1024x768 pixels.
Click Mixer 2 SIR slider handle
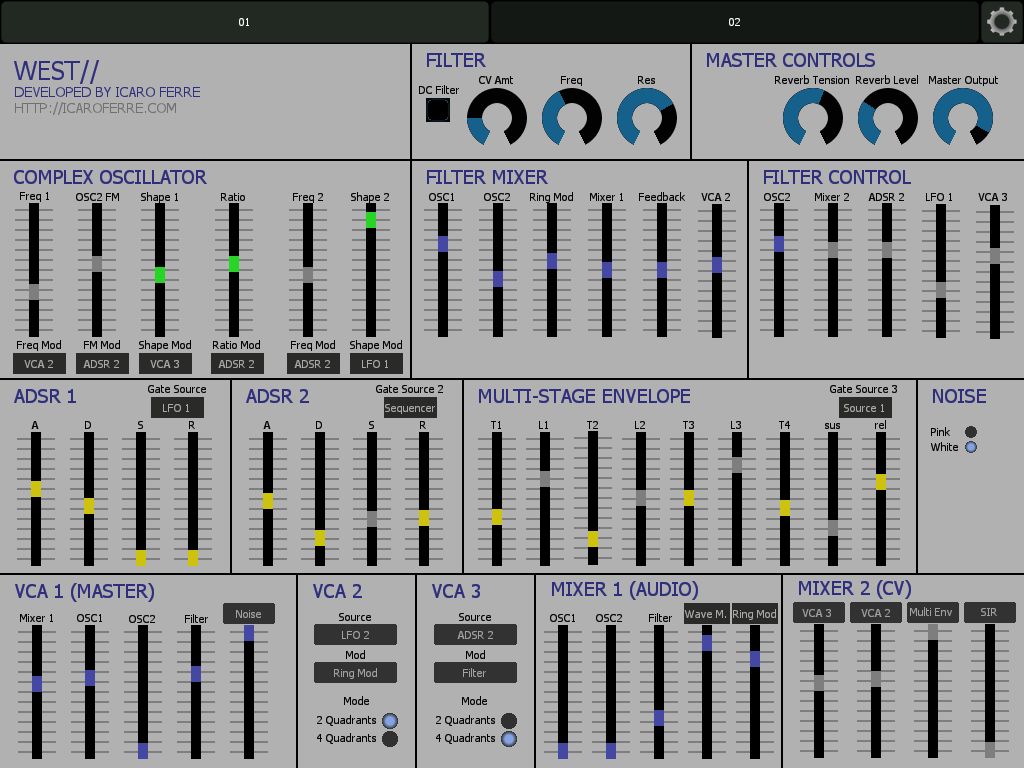(x=990, y=750)
